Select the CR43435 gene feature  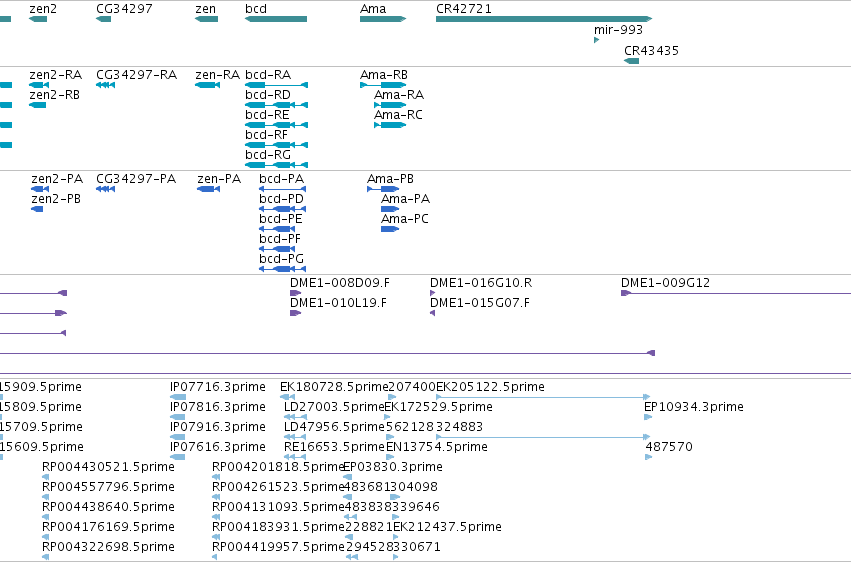click(x=631, y=61)
